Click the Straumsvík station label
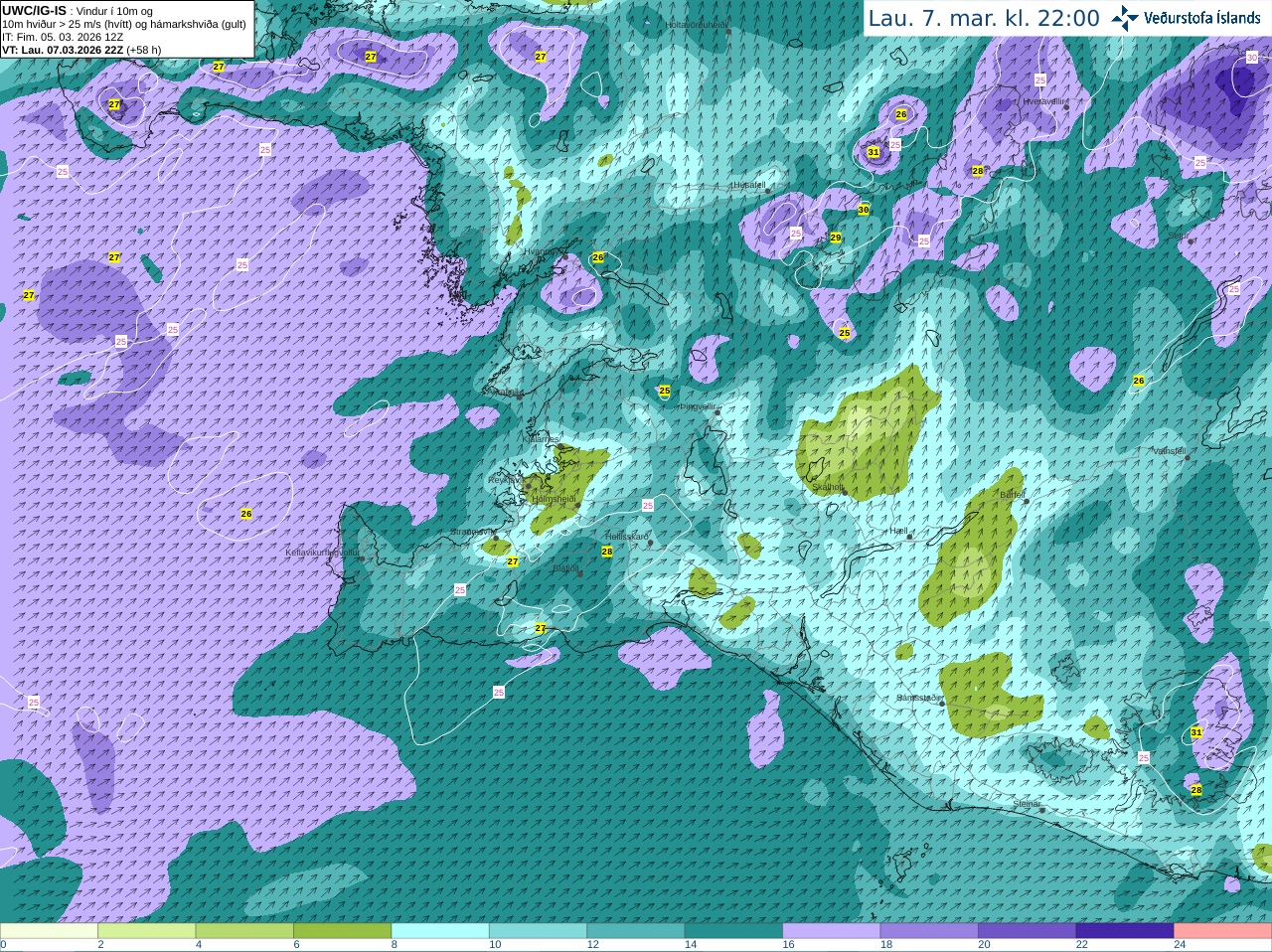The height and width of the screenshot is (952, 1272). coord(471,532)
